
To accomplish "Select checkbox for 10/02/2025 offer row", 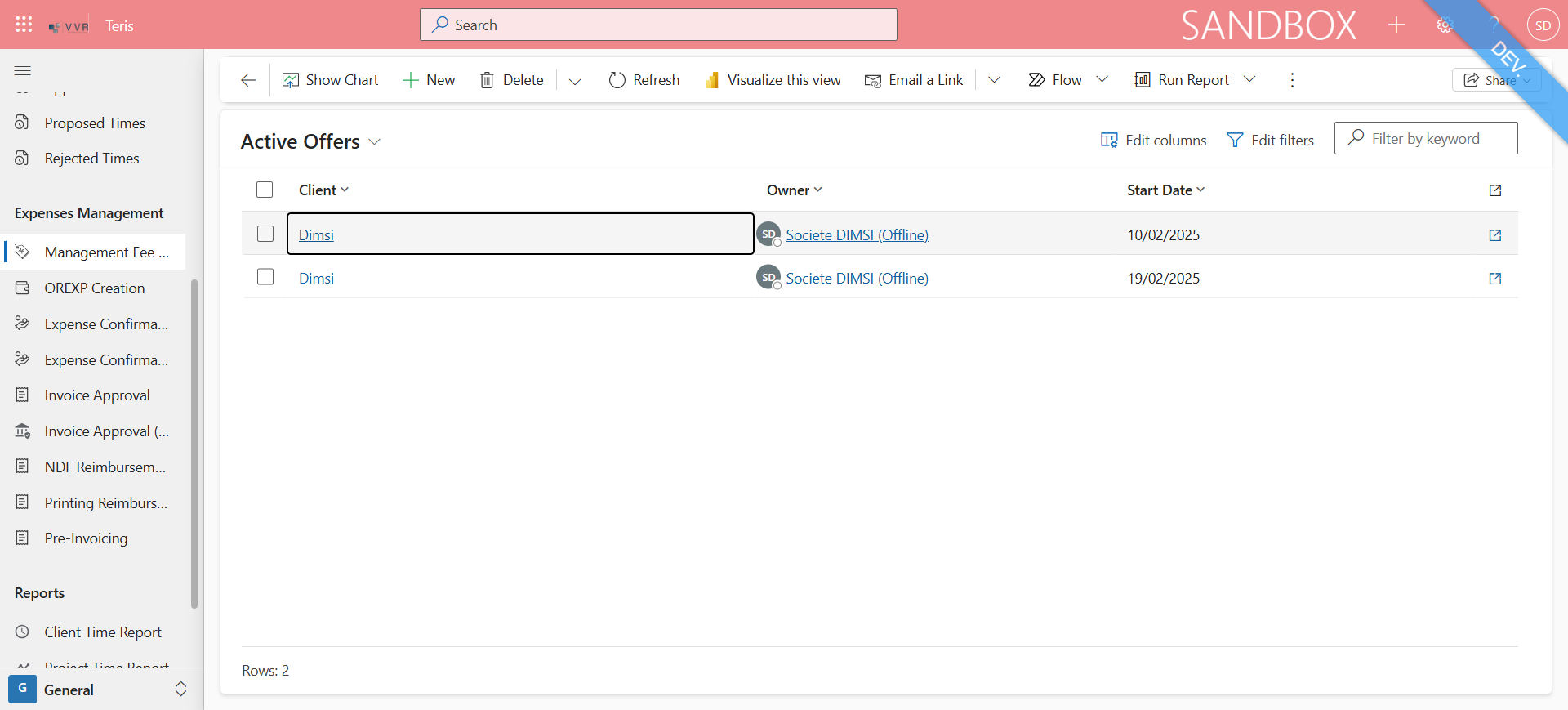I will [x=265, y=234].
